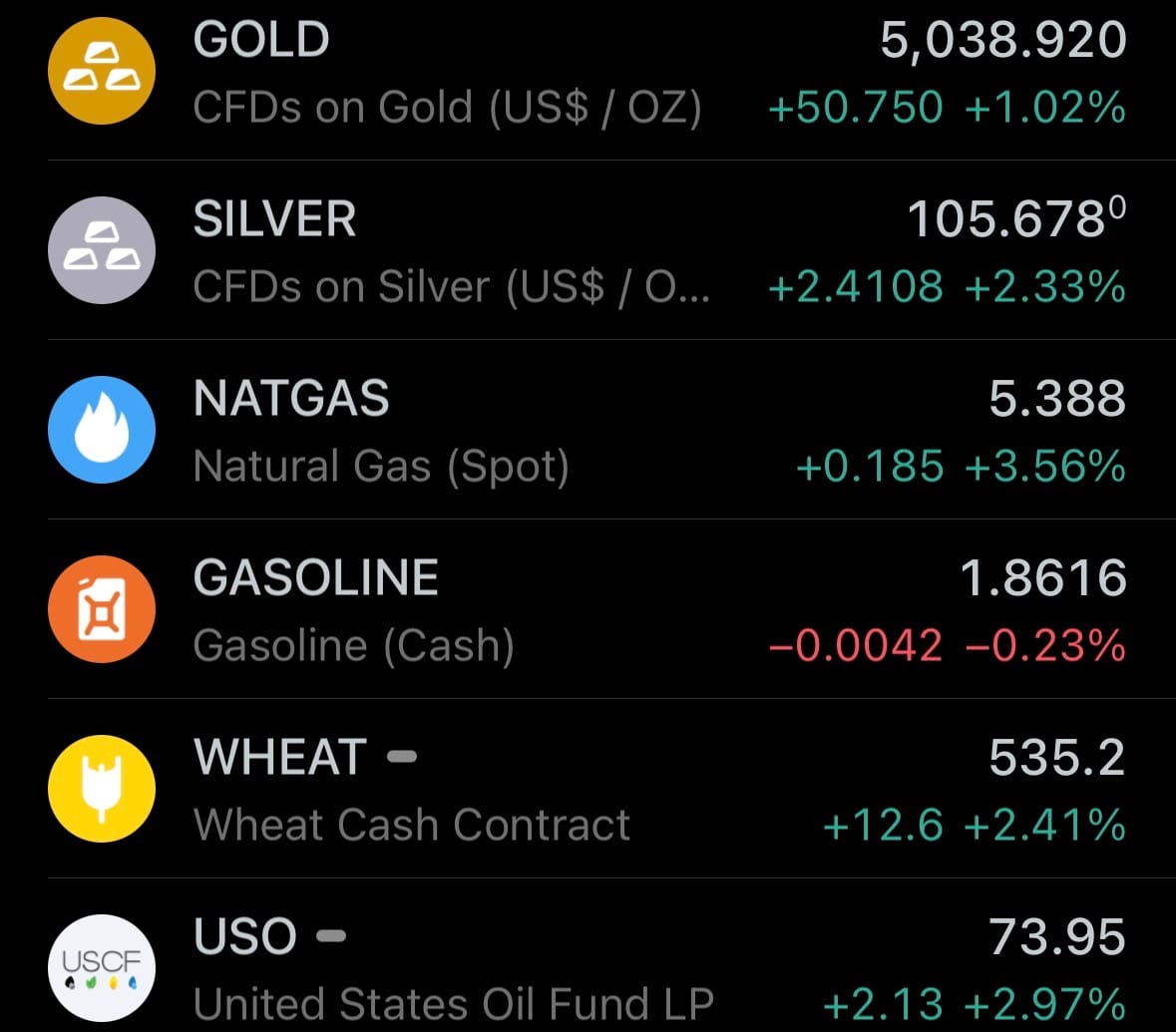Tap the yellow WHEAT icon

pos(102,789)
